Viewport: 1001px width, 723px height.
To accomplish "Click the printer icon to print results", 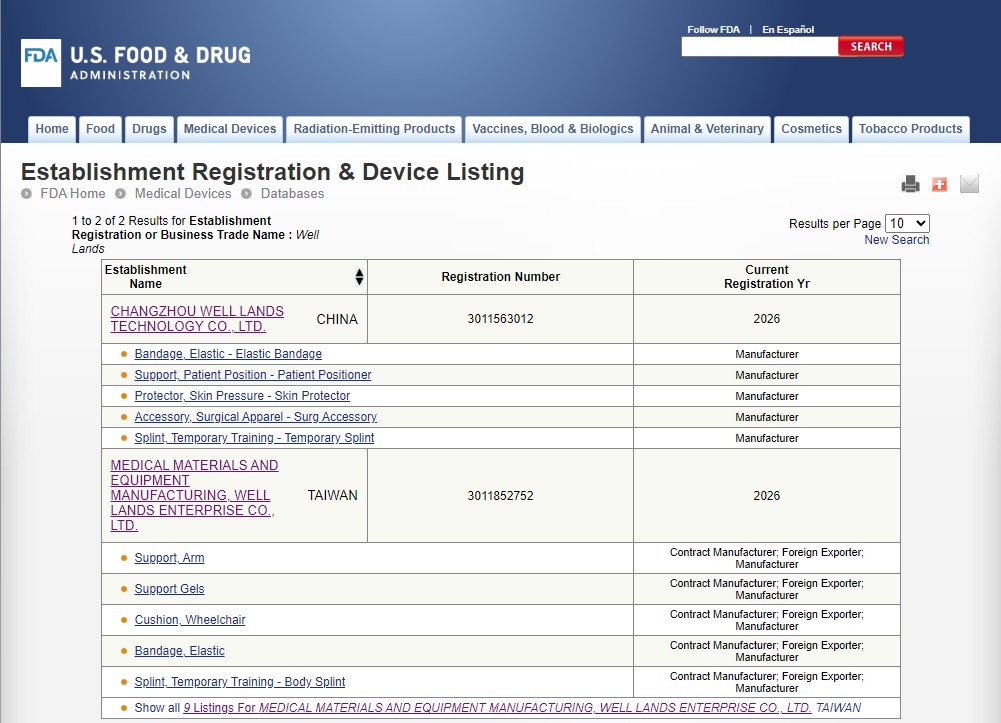I will [910, 184].
